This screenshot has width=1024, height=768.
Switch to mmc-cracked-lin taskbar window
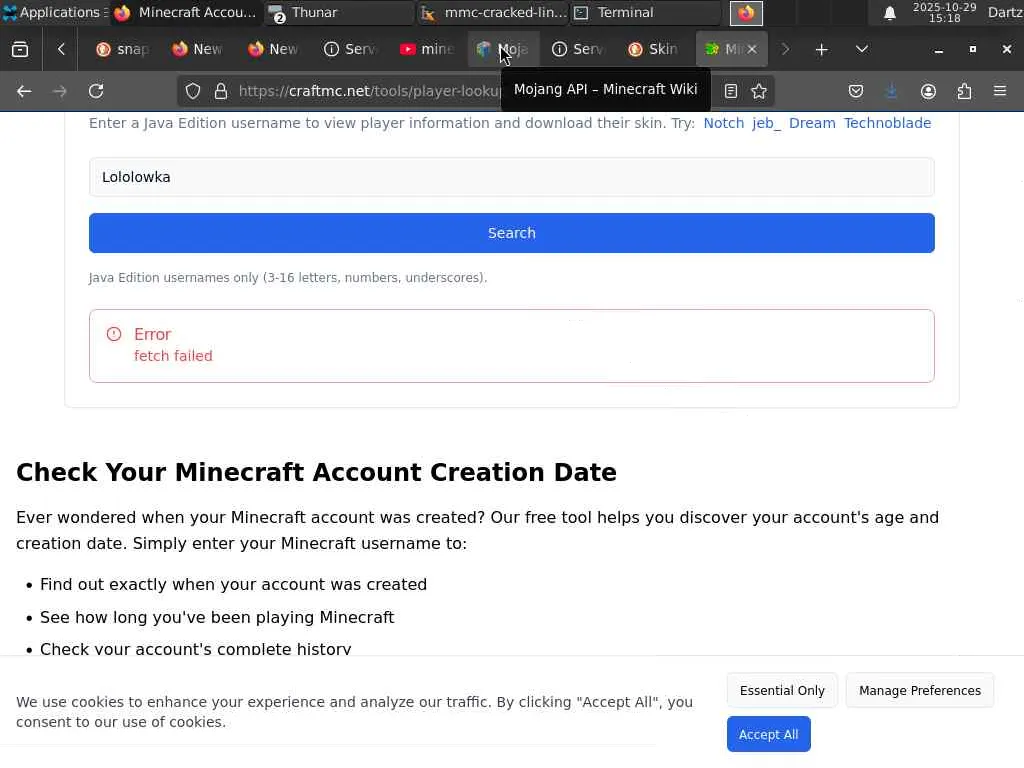[493, 12]
